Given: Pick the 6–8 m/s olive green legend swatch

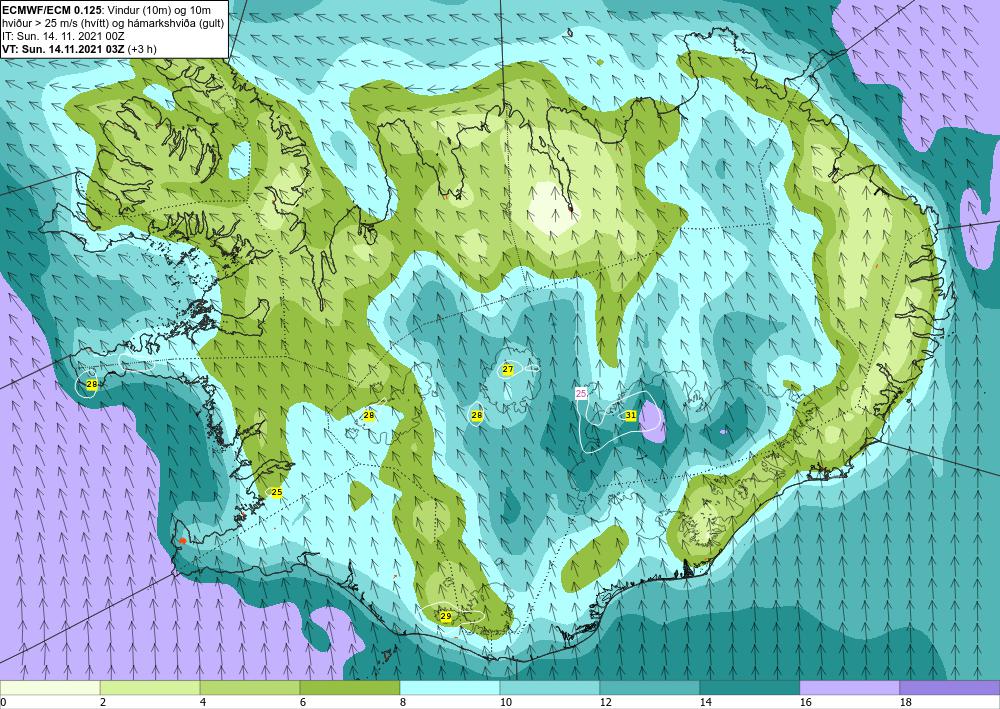Looking at the screenshot, I should (349, 688).
